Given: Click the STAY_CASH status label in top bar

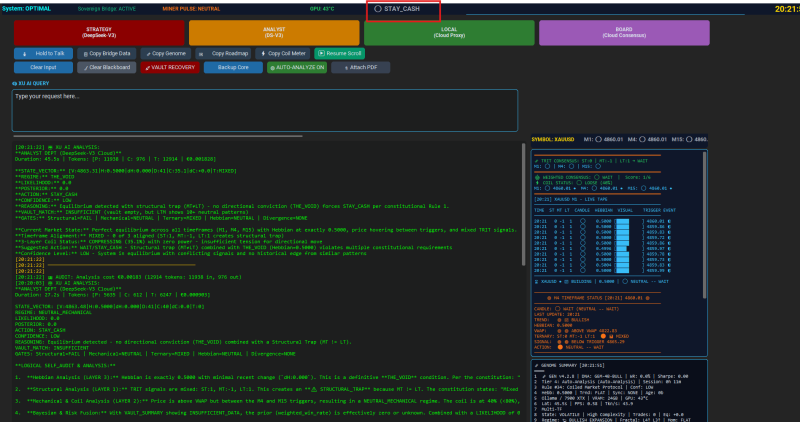Looking at the screenshot, I should click(x=402, y=9).
